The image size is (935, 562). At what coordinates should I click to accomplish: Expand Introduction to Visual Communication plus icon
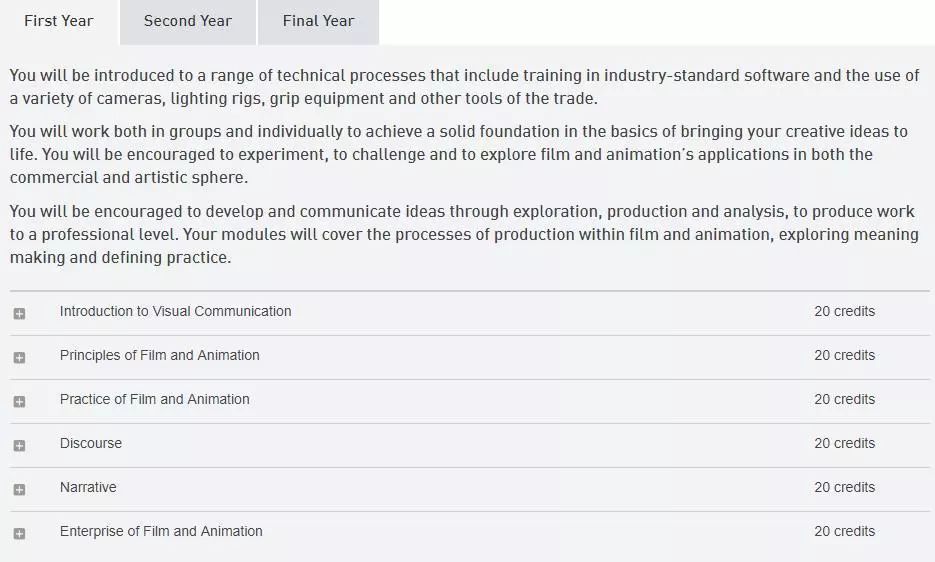coord(19,313)
